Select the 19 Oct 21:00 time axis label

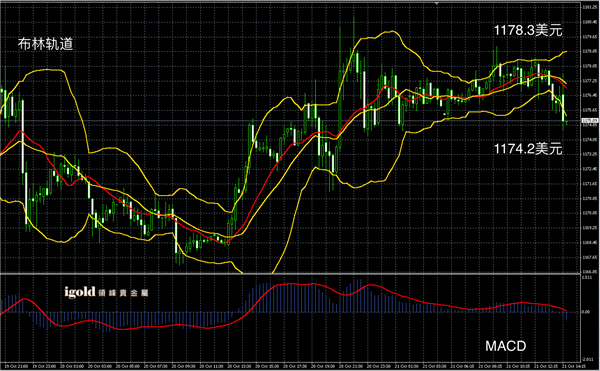click(x=16, y=366)
